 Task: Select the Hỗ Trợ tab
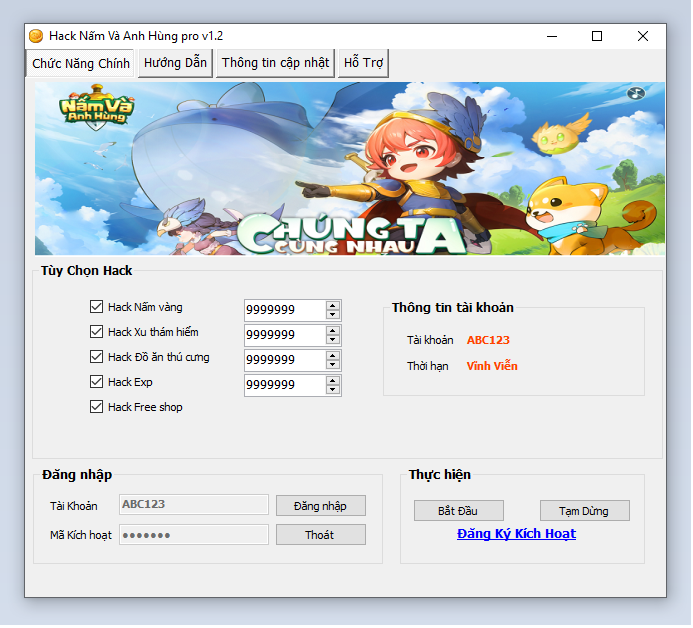pyautogui.click(x=363, y=63)
